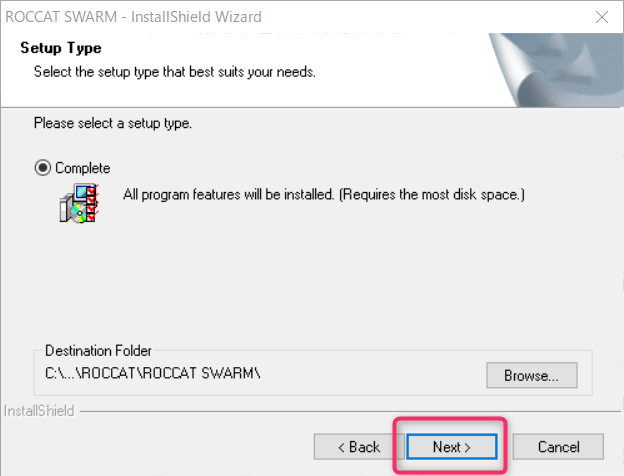Click the Destination Folder group label

point(98,351)
